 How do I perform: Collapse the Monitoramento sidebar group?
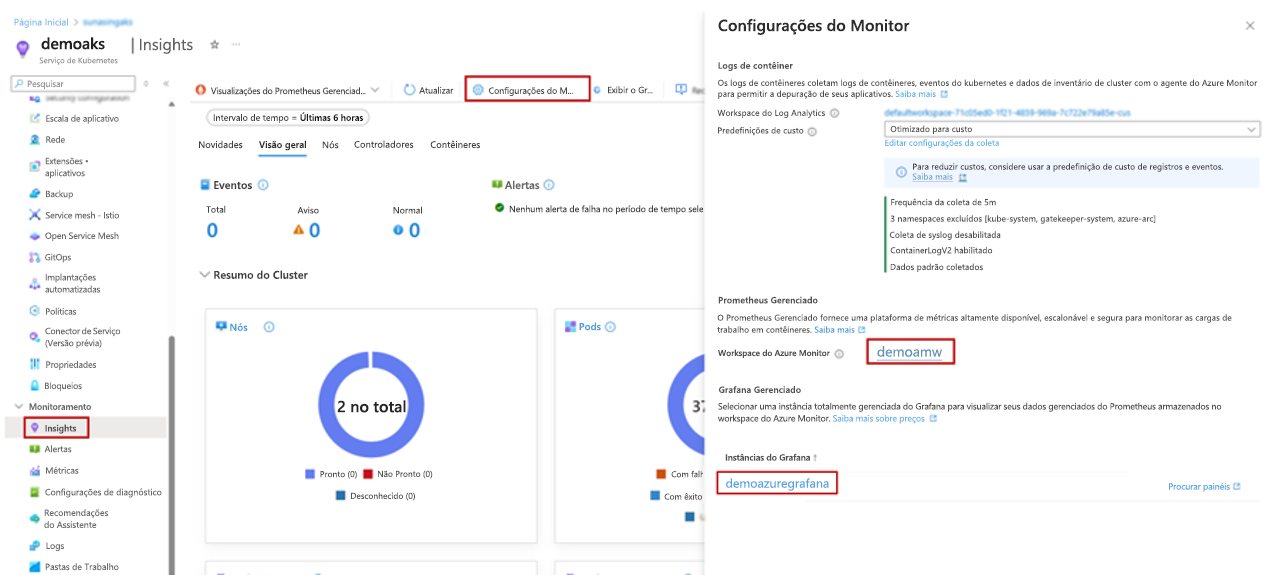click(x=19, y=407)
